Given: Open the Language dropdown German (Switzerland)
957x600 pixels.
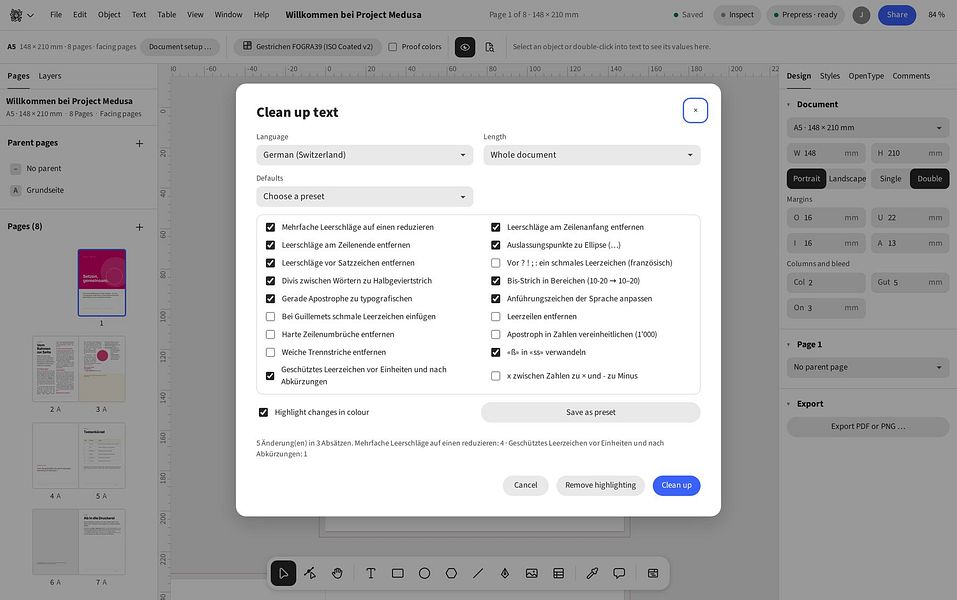Looking at the screenshot, I should click(x=364, y=155).
